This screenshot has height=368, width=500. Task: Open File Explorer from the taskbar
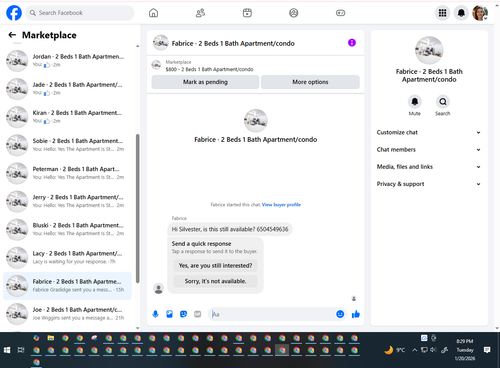coord(51,338)
